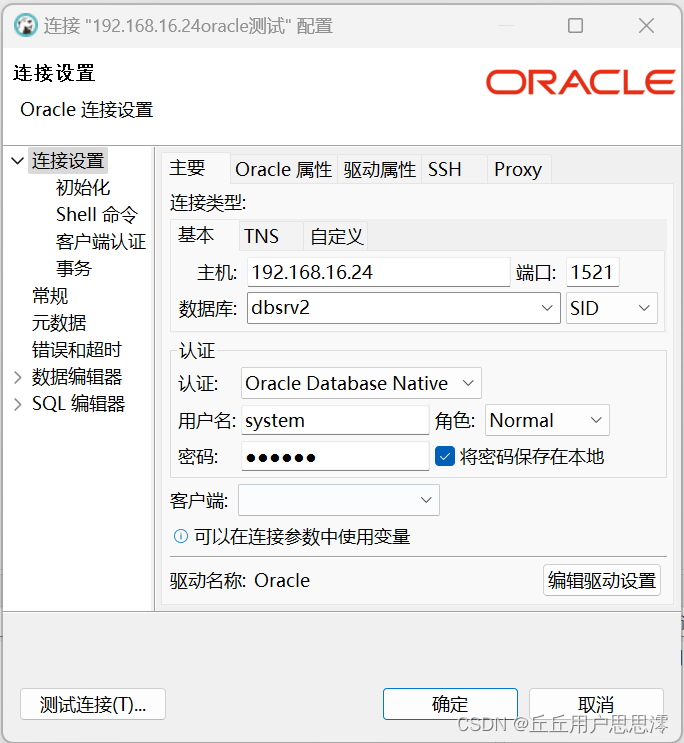This screenshot has width=684, height=743.
Task: Select Shell 命令 in the left tree
Action: [x=97, y=215]
